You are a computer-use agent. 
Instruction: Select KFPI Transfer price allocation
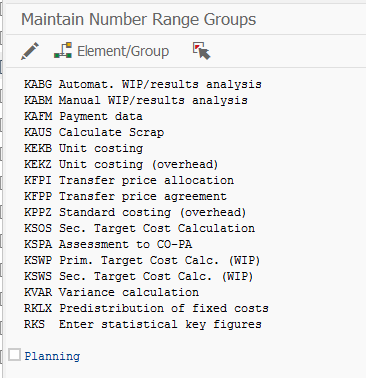[x=129, y=180]
